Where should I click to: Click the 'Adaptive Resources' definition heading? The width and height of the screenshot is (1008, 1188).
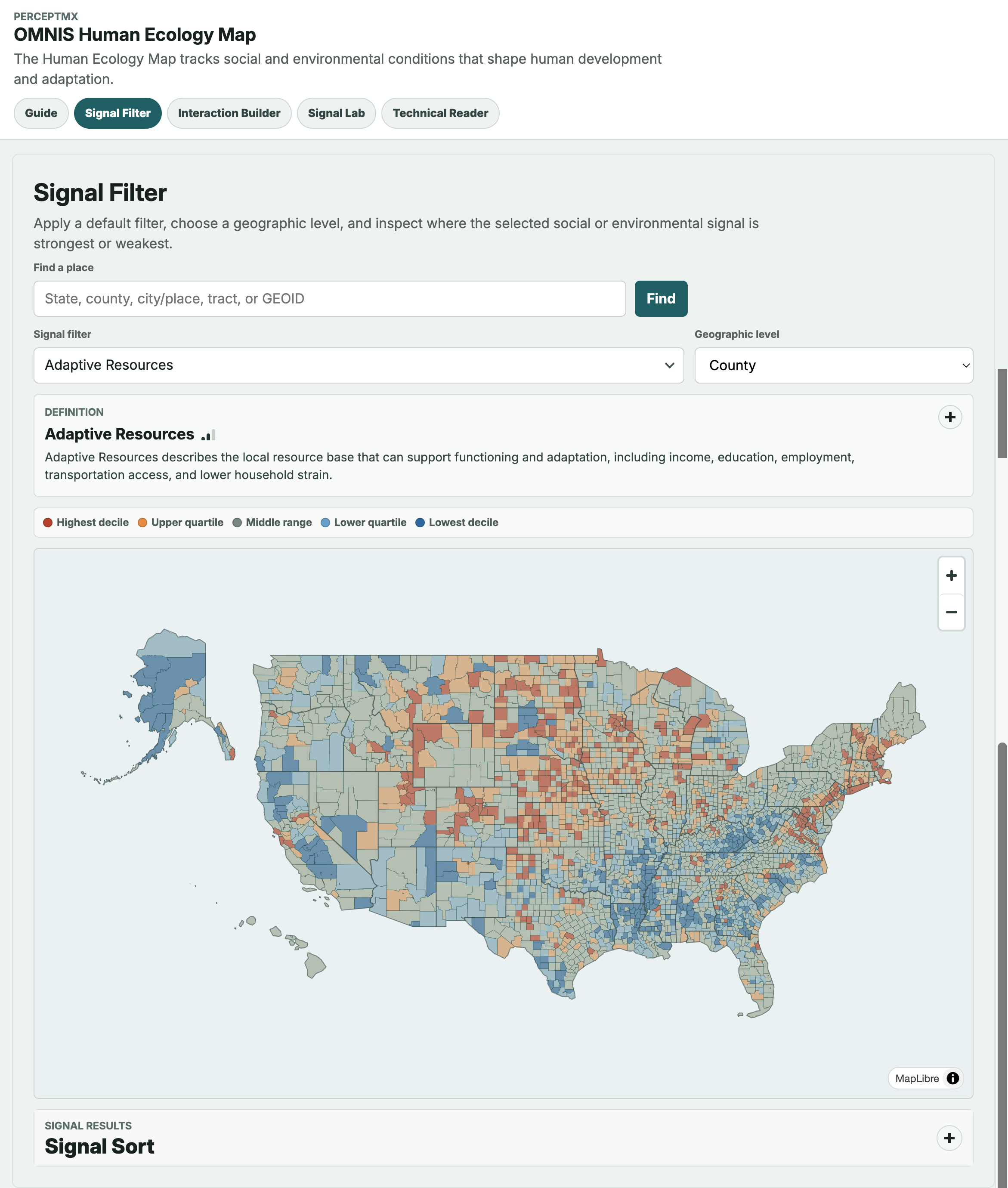(x=119, y=434)
